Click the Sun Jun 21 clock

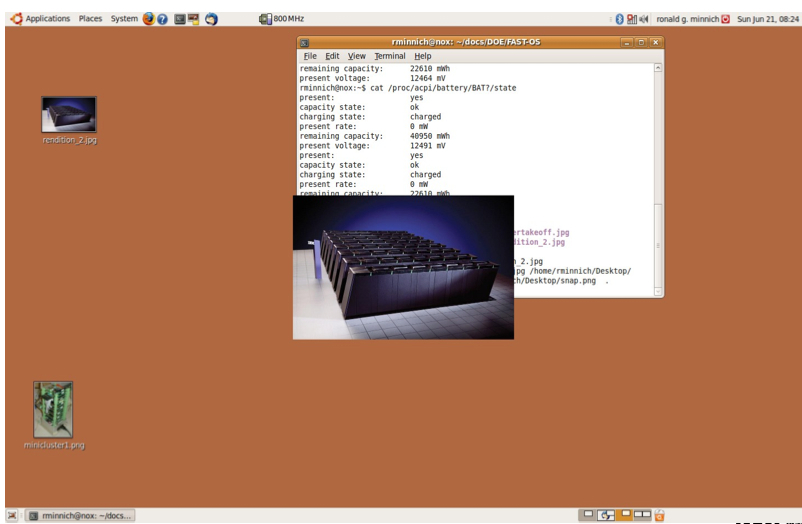tap(767, 19)
